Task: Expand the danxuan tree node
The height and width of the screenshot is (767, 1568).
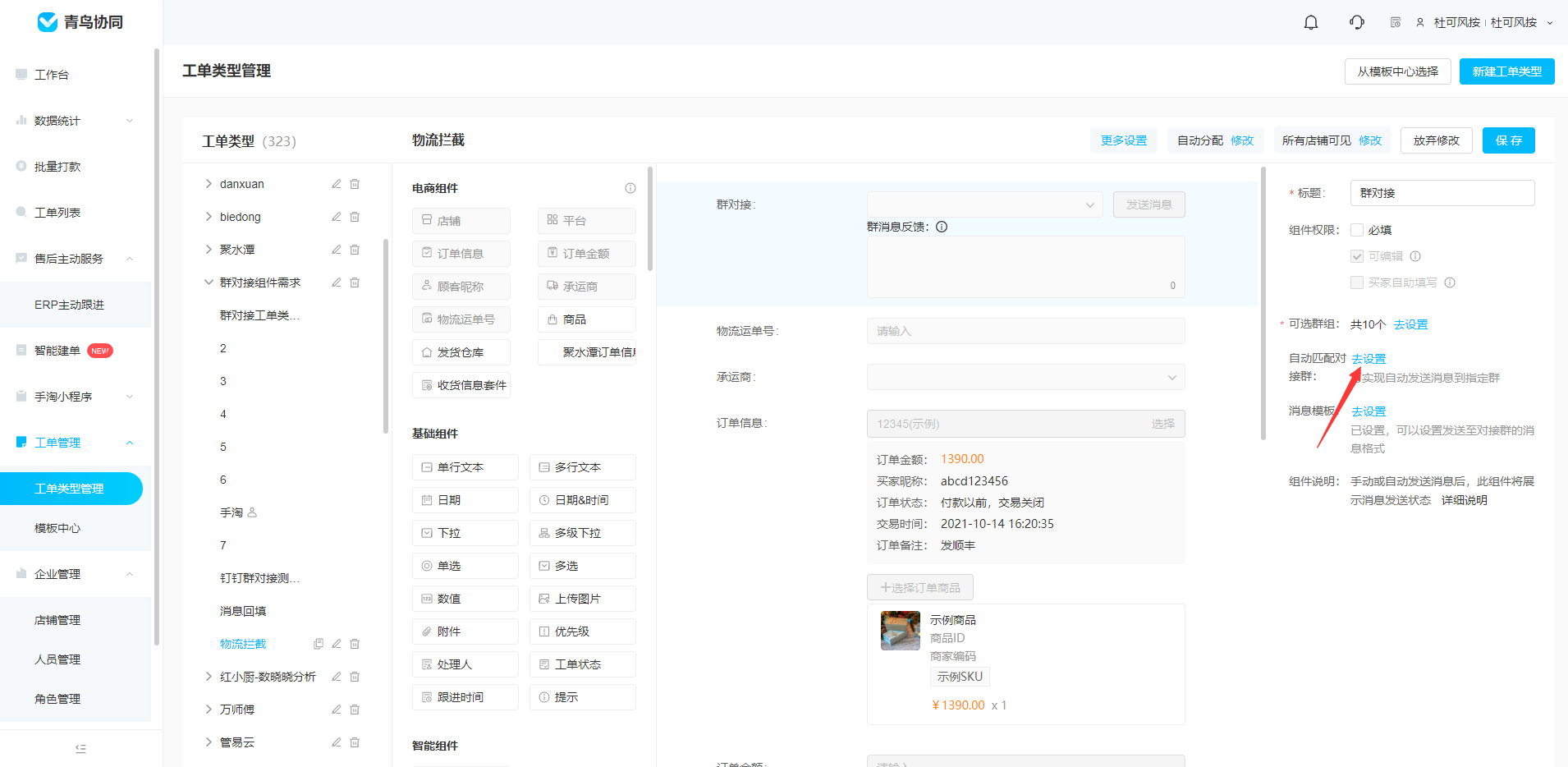Action: (x=209, y=184)
